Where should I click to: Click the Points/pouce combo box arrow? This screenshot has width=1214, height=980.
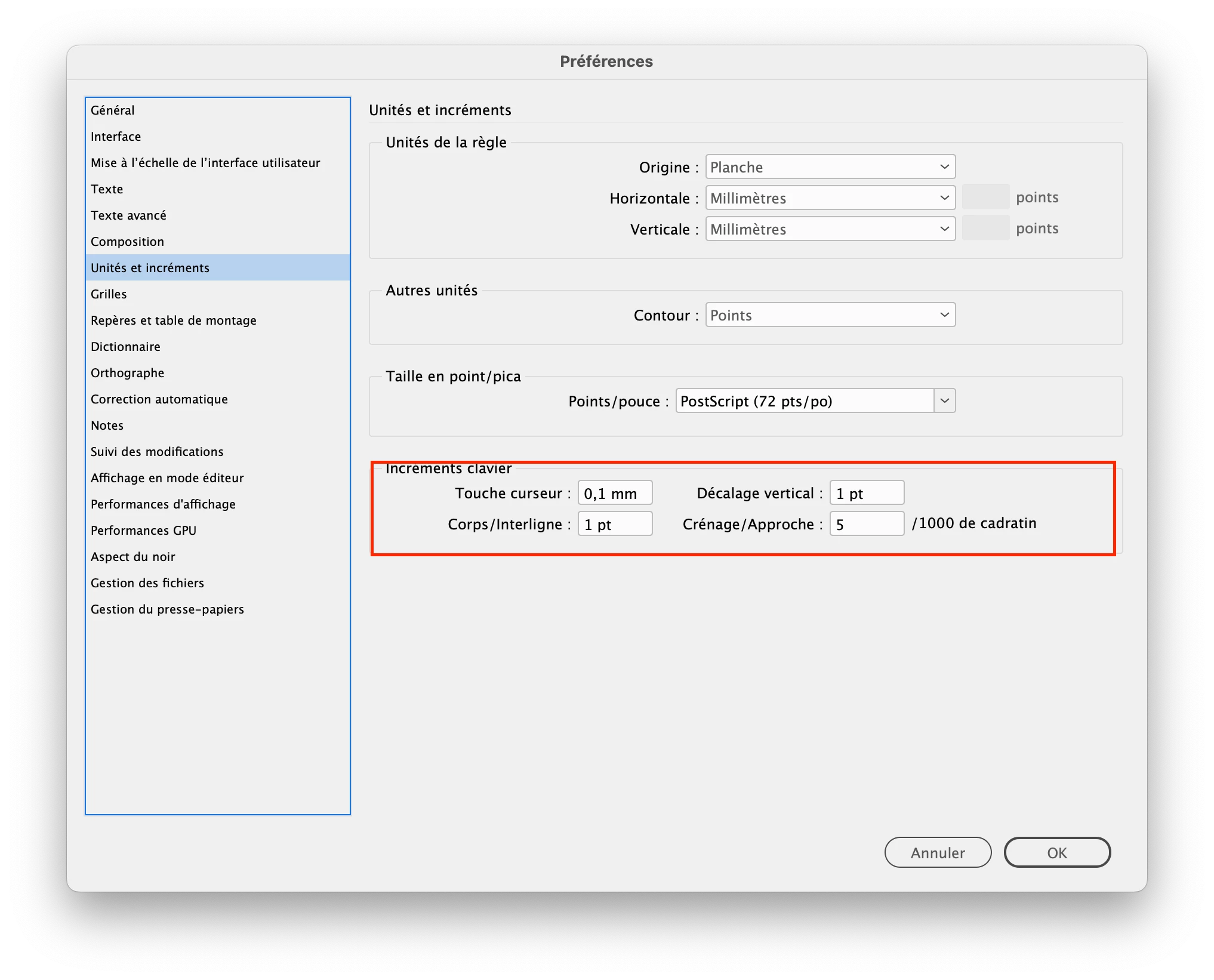pyautogui.click(x=944, y=401)
